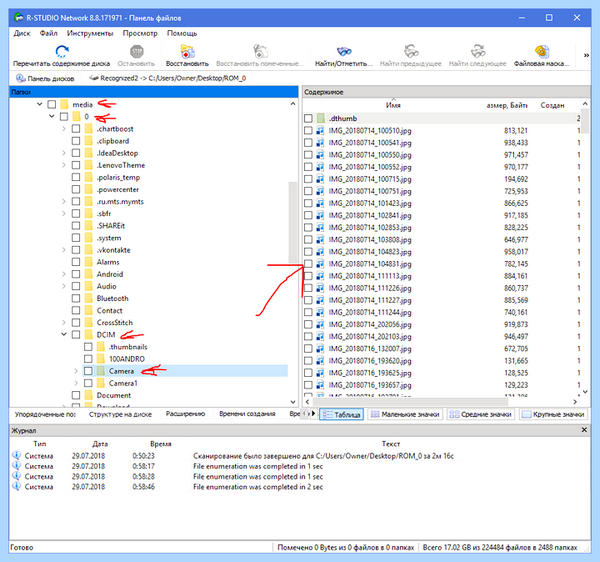Expand the Camera1 folder node
Viewport: 600px width, 562px height.
pyautogui.click(x=76, y=383)
